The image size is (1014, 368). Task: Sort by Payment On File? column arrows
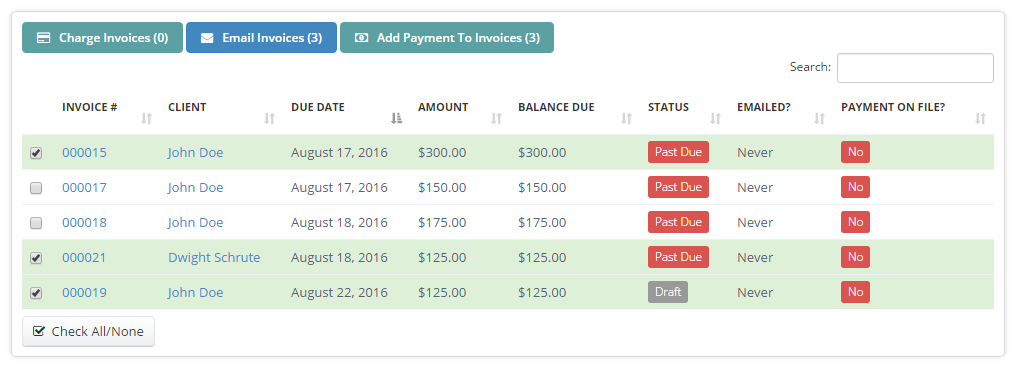980,118
